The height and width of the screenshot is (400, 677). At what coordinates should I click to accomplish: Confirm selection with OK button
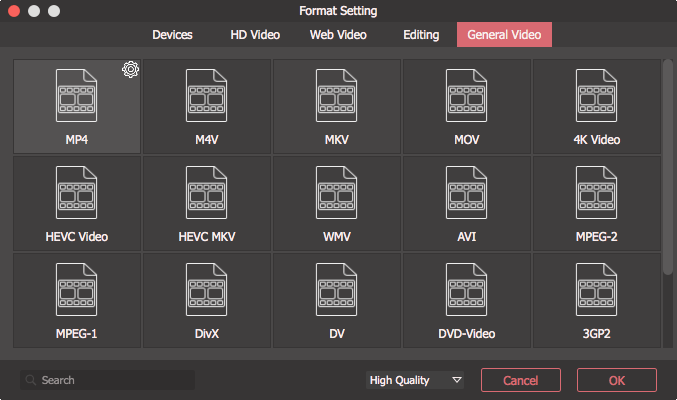(x=617, y=380)
